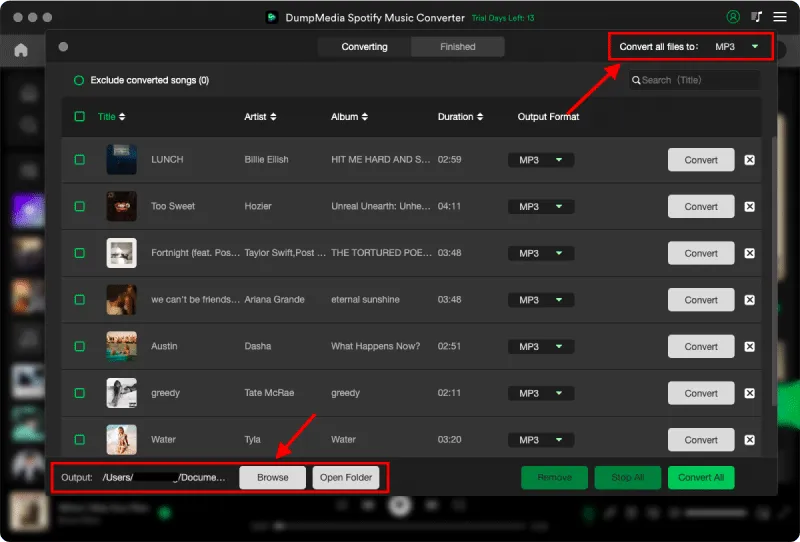Check the select-all checkbox in header

coord(80,117)
